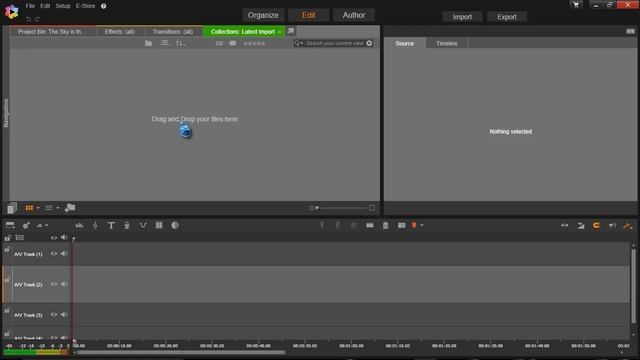
Task: Clear the library search field
Action: tap(369, 43)
